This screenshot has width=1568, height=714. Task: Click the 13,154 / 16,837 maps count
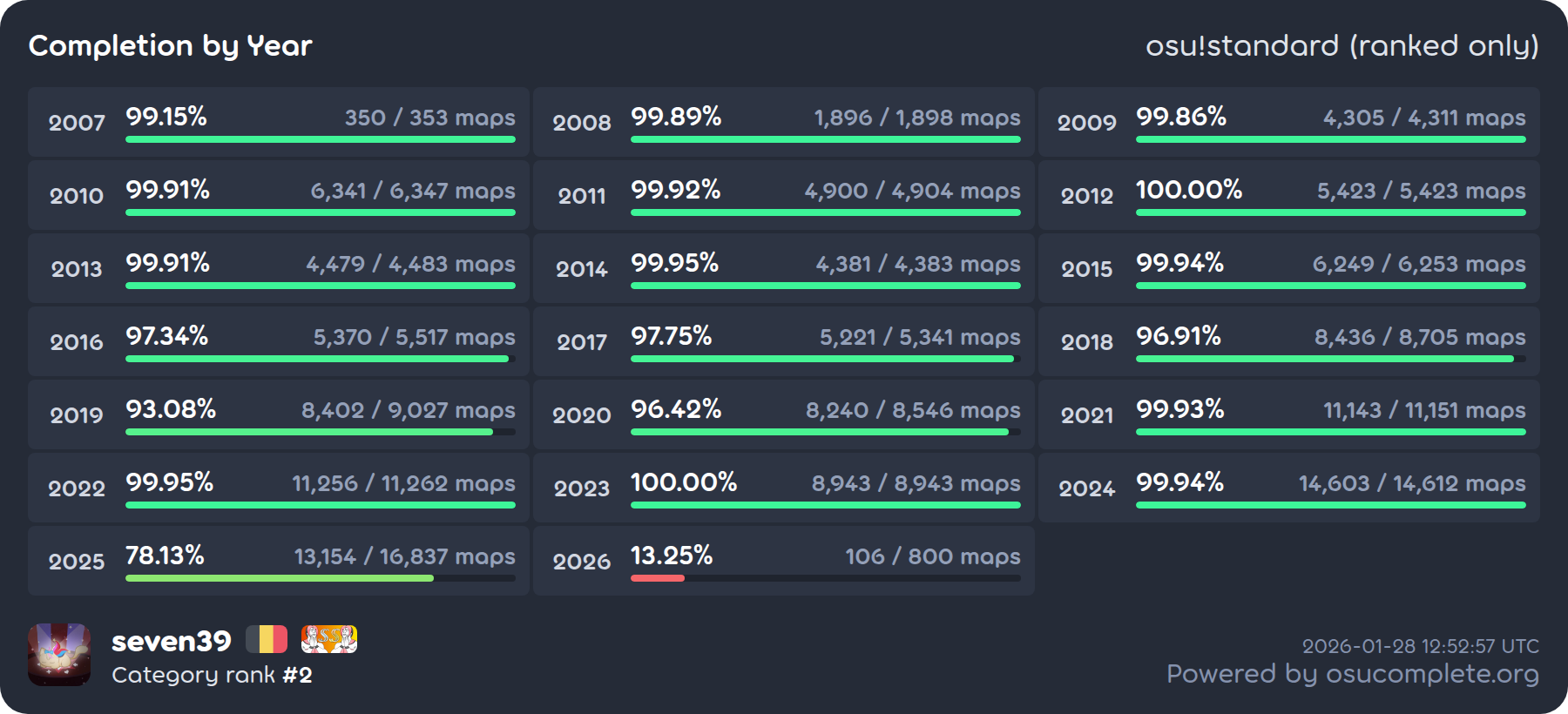404,556
